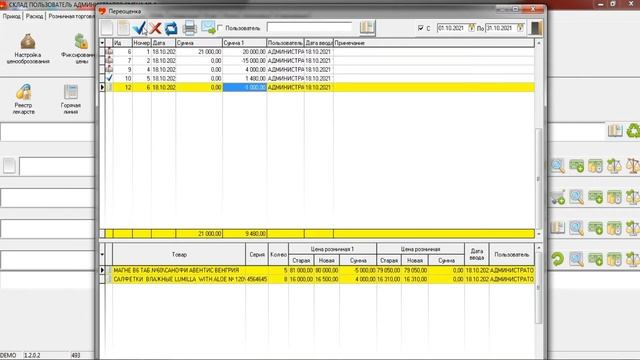Click the highlighted cell in row Ид 12

click(244, 87)
